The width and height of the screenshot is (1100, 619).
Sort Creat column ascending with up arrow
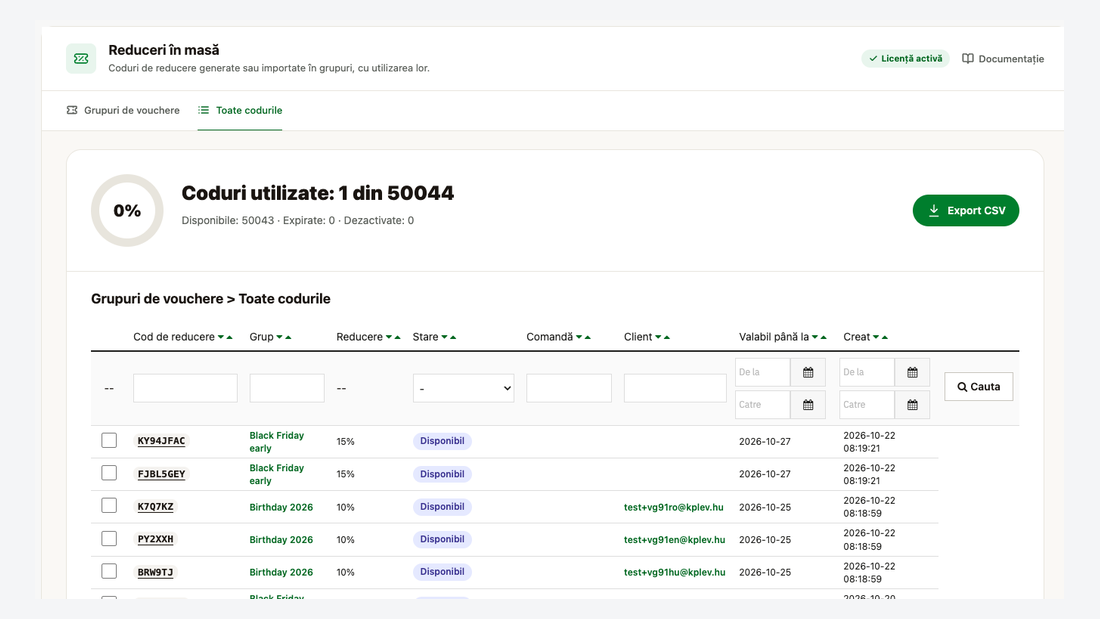click(x=885, y=338)
